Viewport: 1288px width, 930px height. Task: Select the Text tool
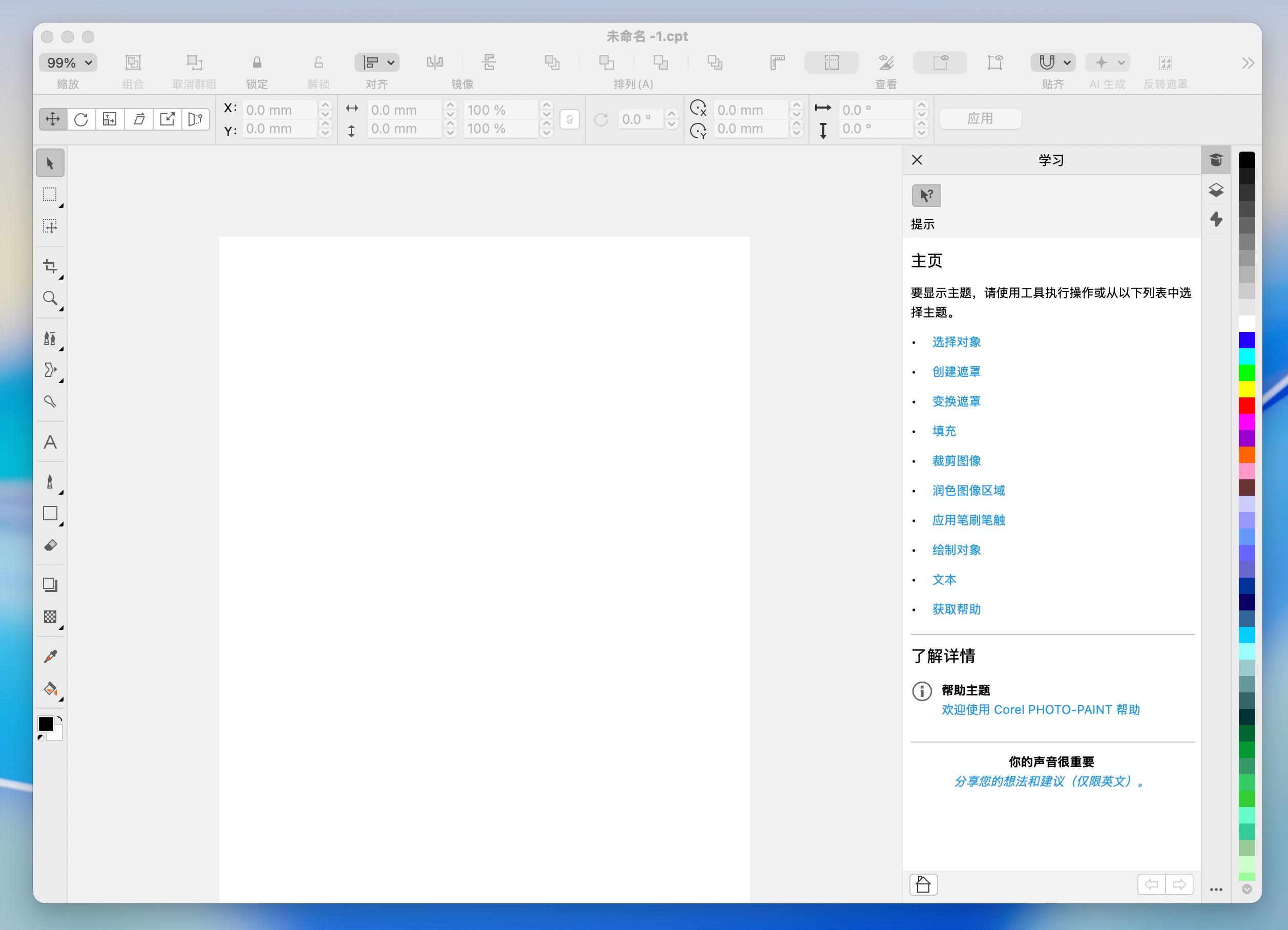tap(50, 442)
